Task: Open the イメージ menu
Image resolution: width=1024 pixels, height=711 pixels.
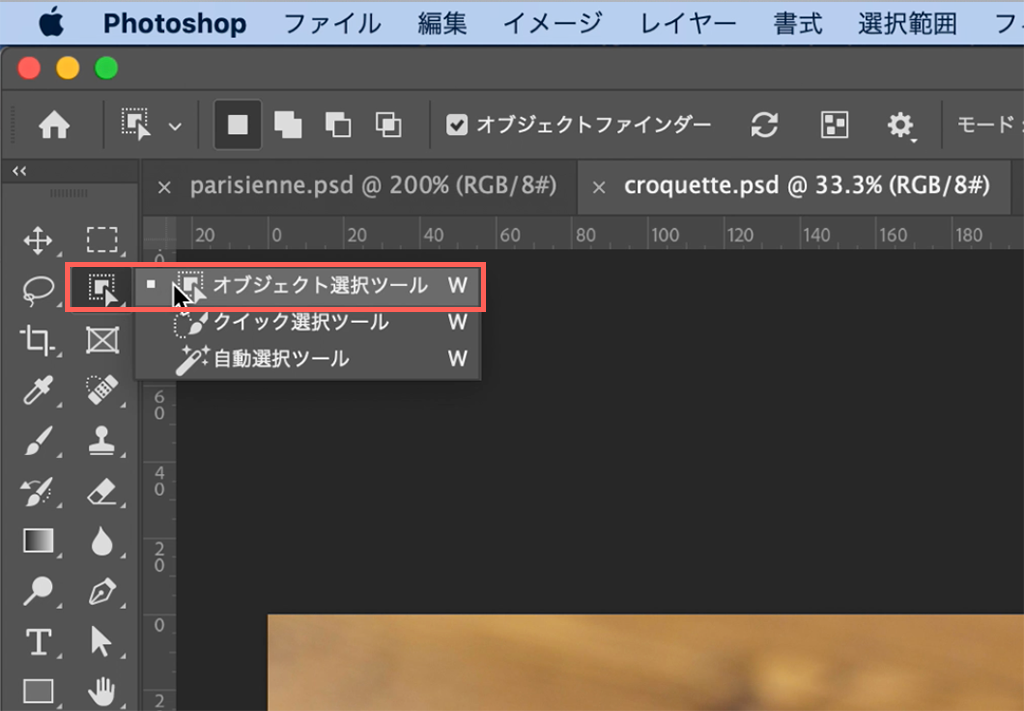Action: [x=552, y=24]
